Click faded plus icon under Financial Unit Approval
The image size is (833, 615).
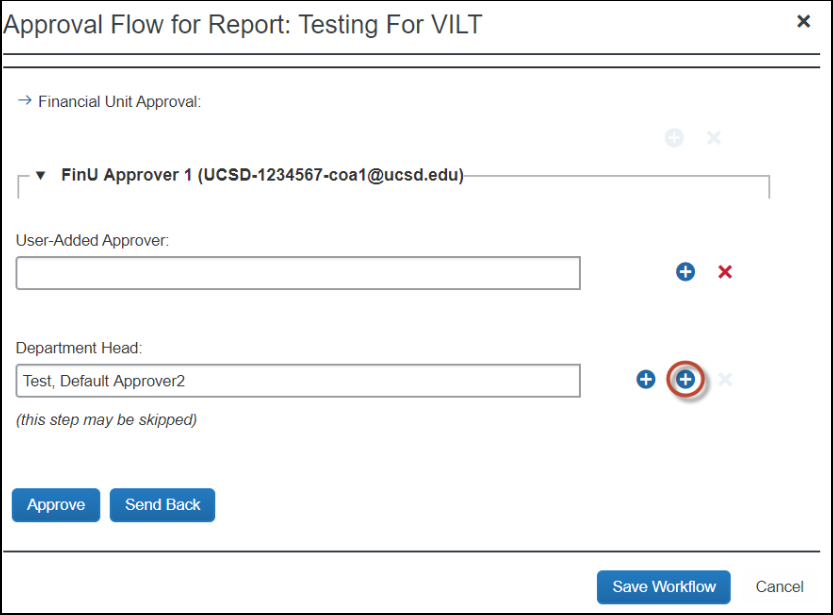674,138
